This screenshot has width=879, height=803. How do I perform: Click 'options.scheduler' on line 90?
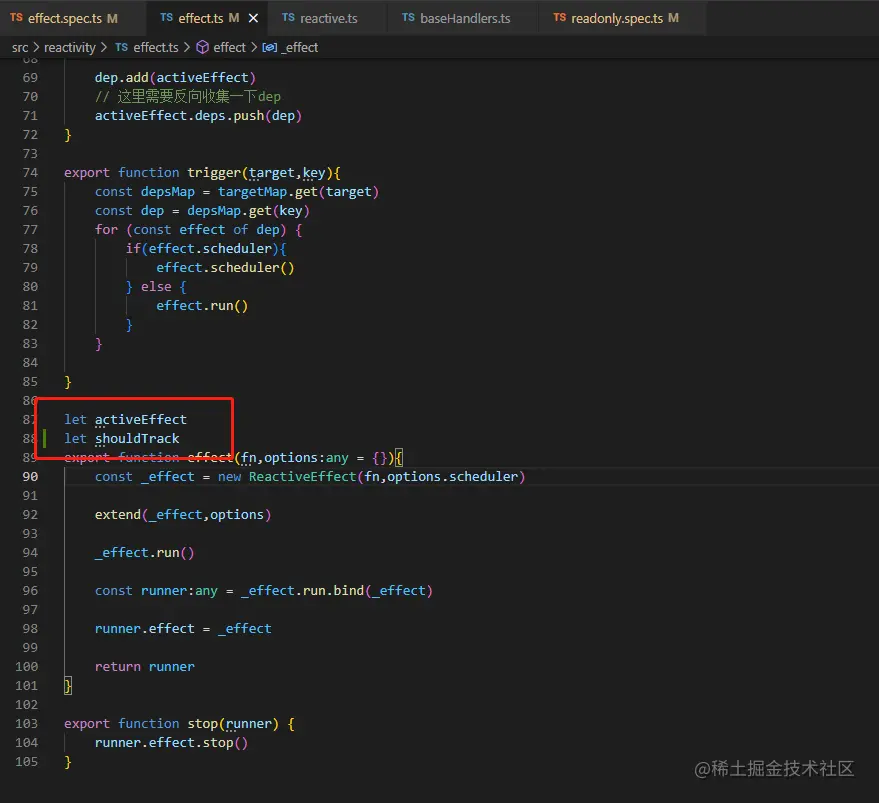[x=452, y=477]
